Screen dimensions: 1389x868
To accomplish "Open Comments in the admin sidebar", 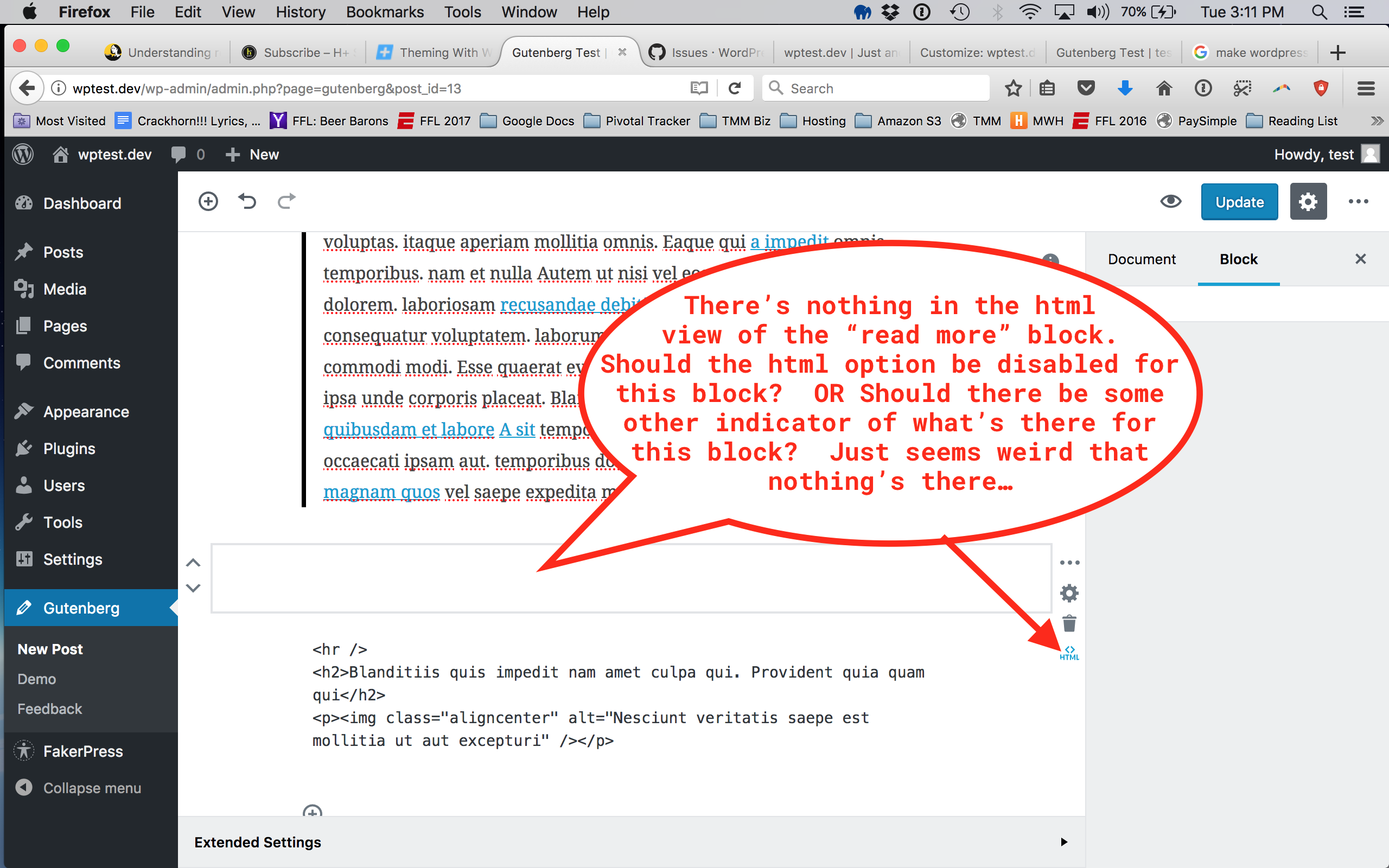I will [81, 363].
